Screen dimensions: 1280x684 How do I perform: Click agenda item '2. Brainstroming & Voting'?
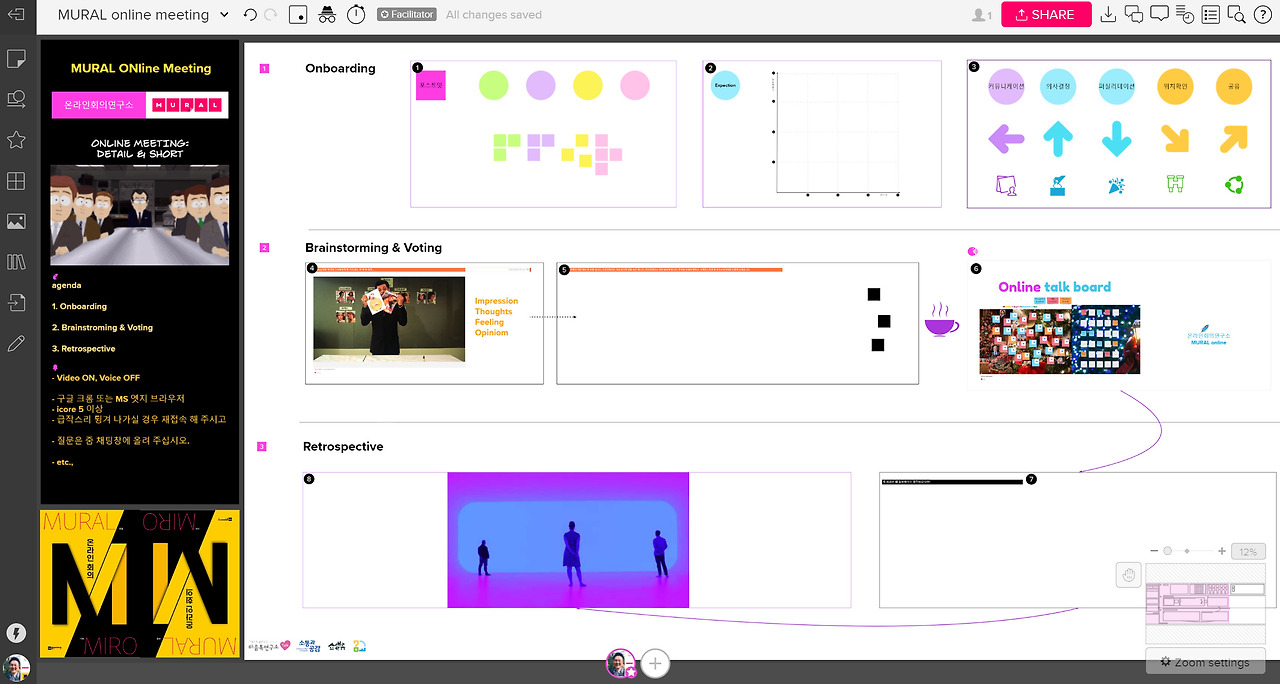click(x=102, y=328)
